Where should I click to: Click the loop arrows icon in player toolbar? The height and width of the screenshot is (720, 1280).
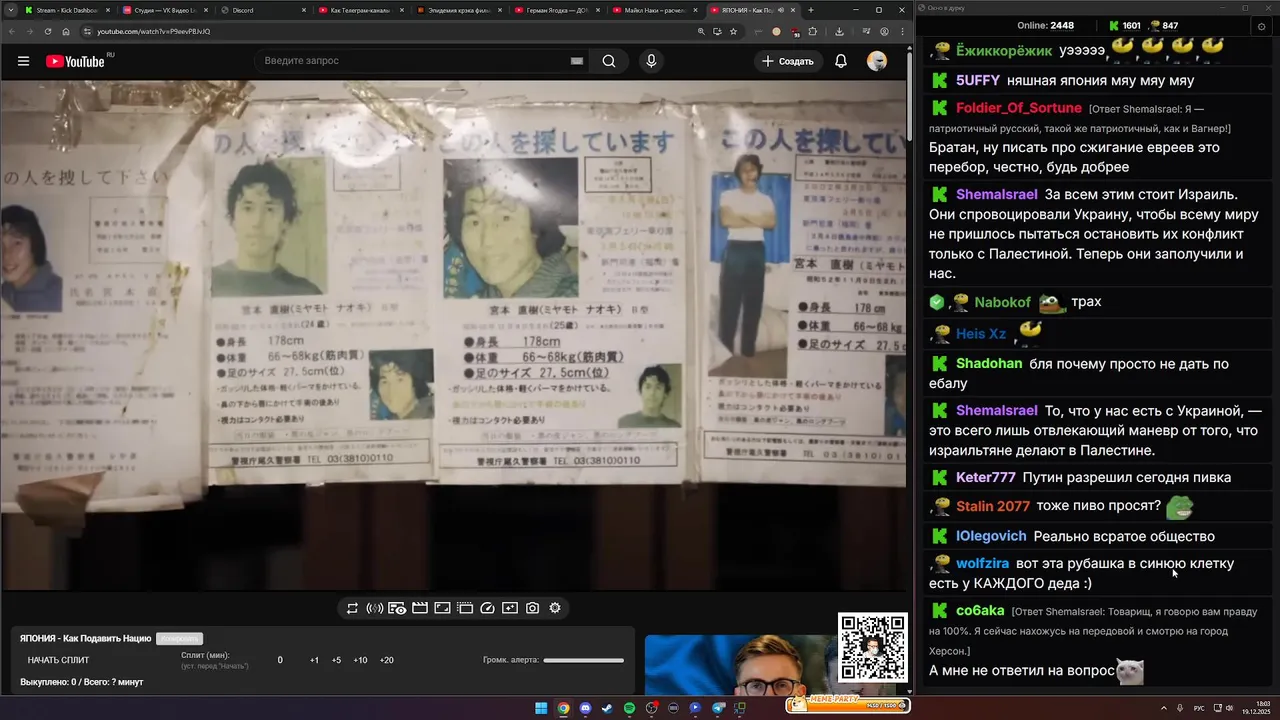tap(352, 608)
